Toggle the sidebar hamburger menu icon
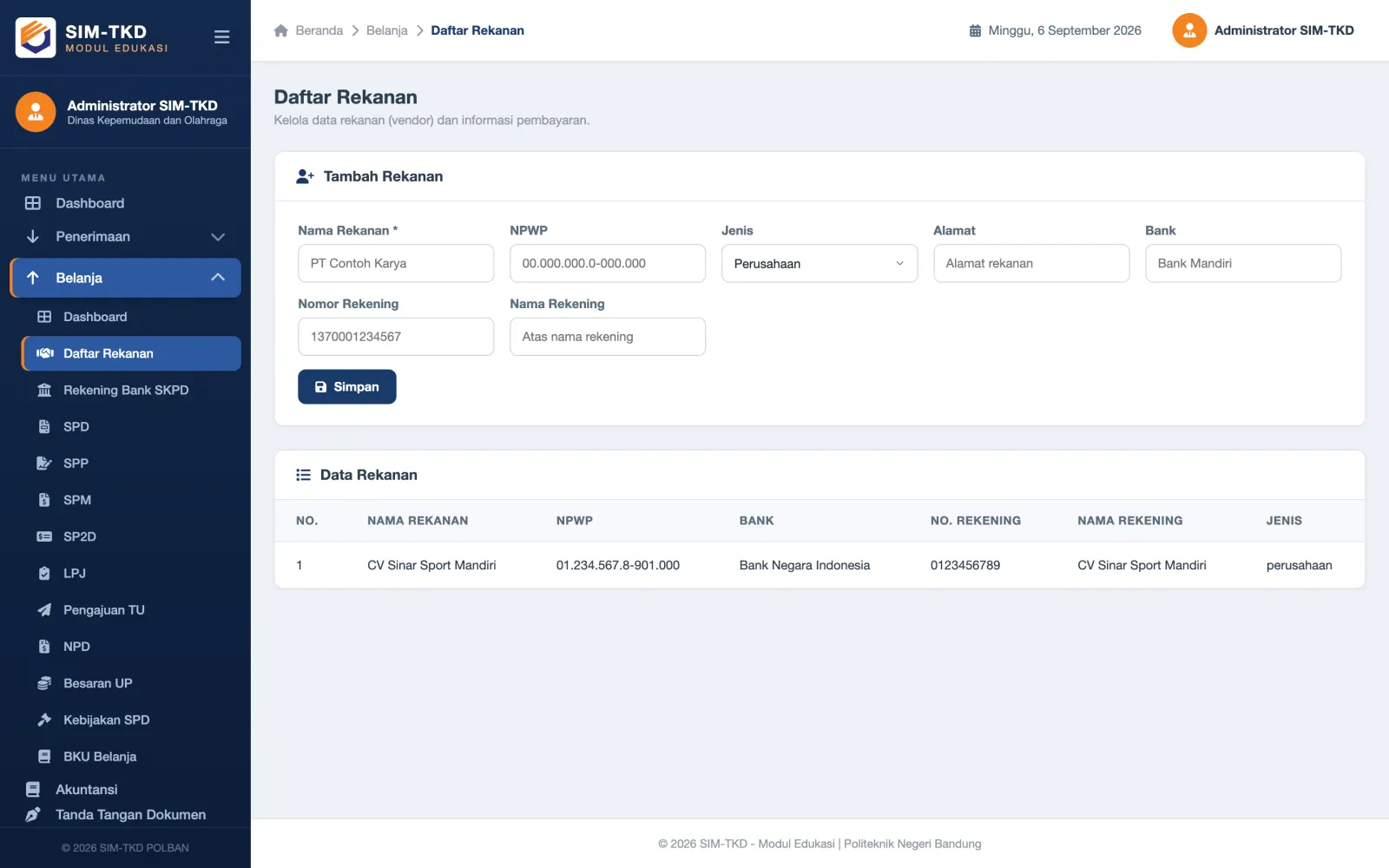Image resolution: width=1389 pixels, height=868 pixels. [x=221, y=37]
